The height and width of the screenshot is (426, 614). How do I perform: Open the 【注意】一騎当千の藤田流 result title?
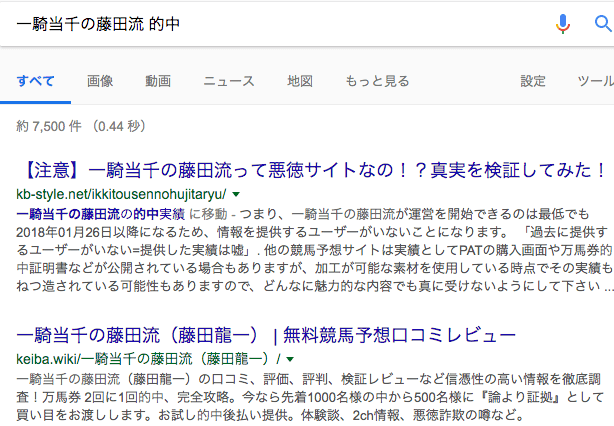[x=311, y=170]
